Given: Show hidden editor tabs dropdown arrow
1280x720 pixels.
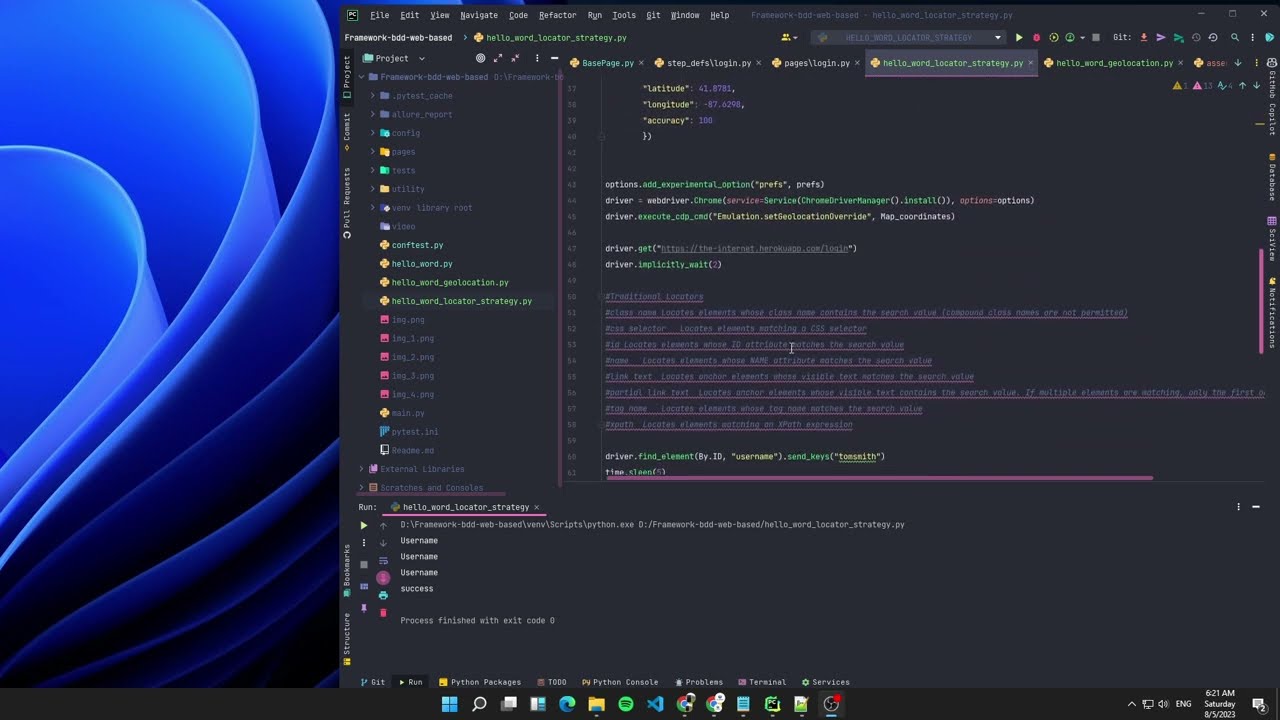Looking at the screenshot, I should pos(1238,62).
